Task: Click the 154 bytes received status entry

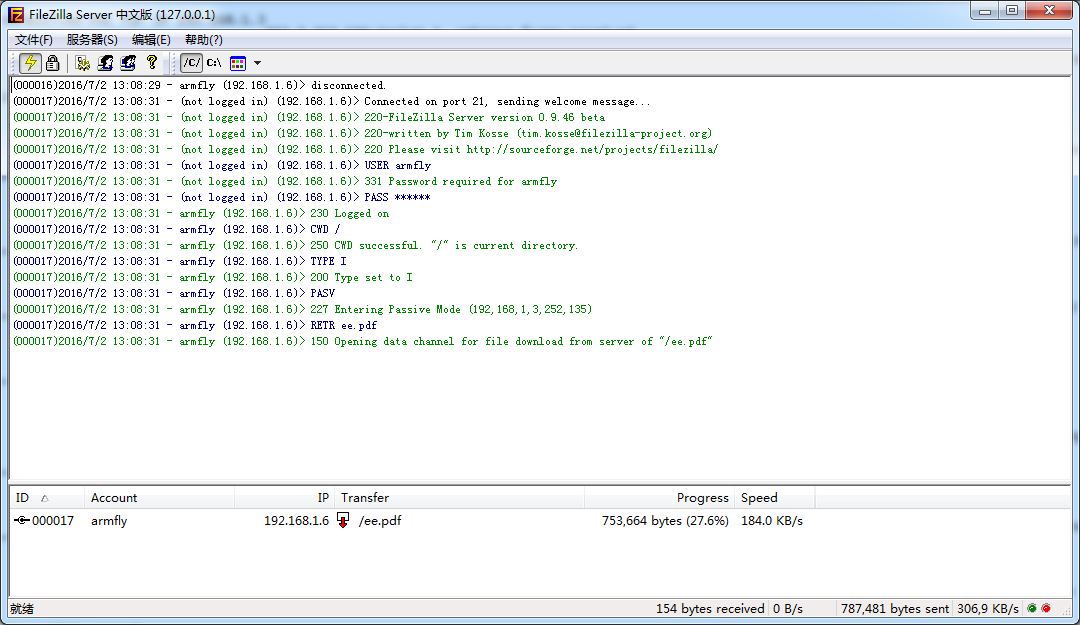Action: pos(710,608)
